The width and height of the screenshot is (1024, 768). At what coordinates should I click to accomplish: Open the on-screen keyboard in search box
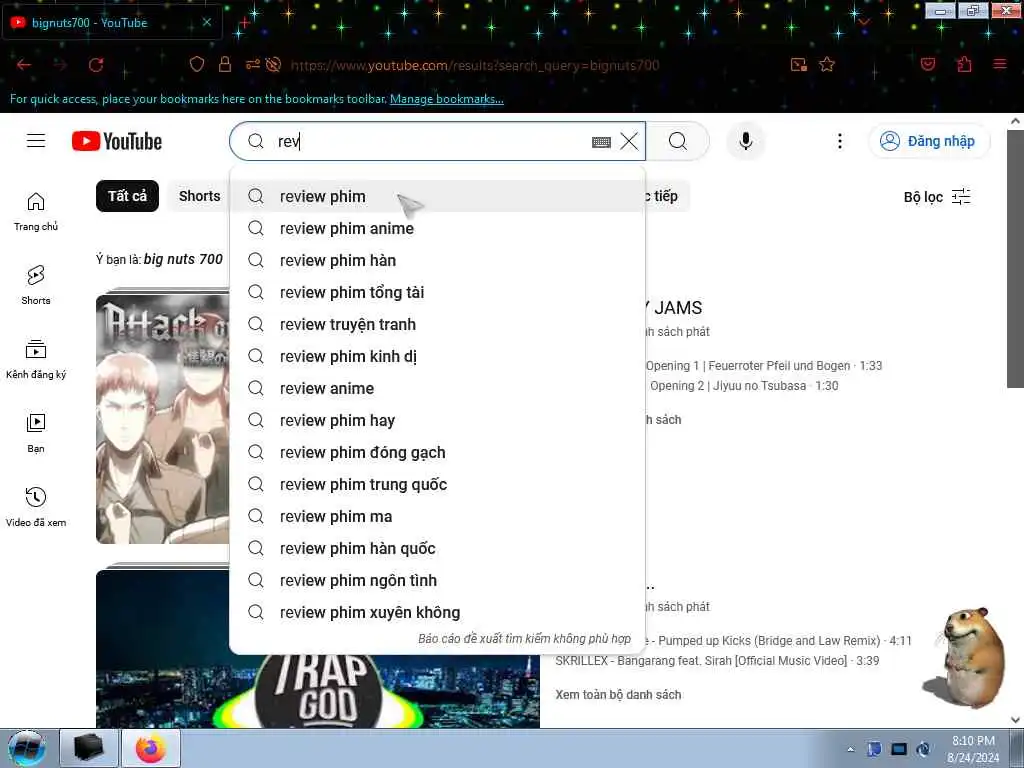(x=601, y=142)
